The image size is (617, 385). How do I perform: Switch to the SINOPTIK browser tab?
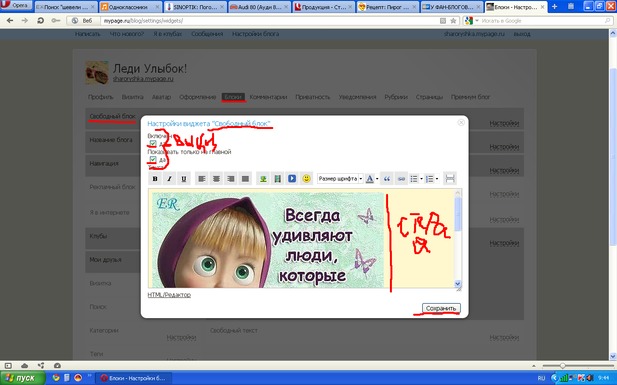coord(195,7)
